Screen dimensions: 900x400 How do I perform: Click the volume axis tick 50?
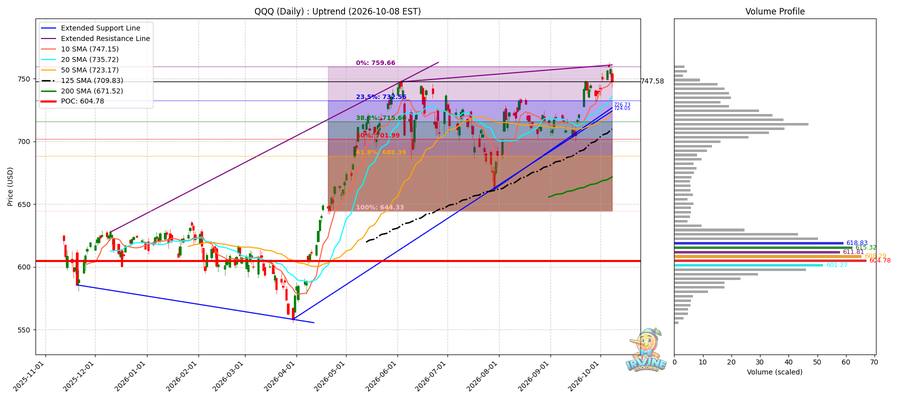[817, 362]
